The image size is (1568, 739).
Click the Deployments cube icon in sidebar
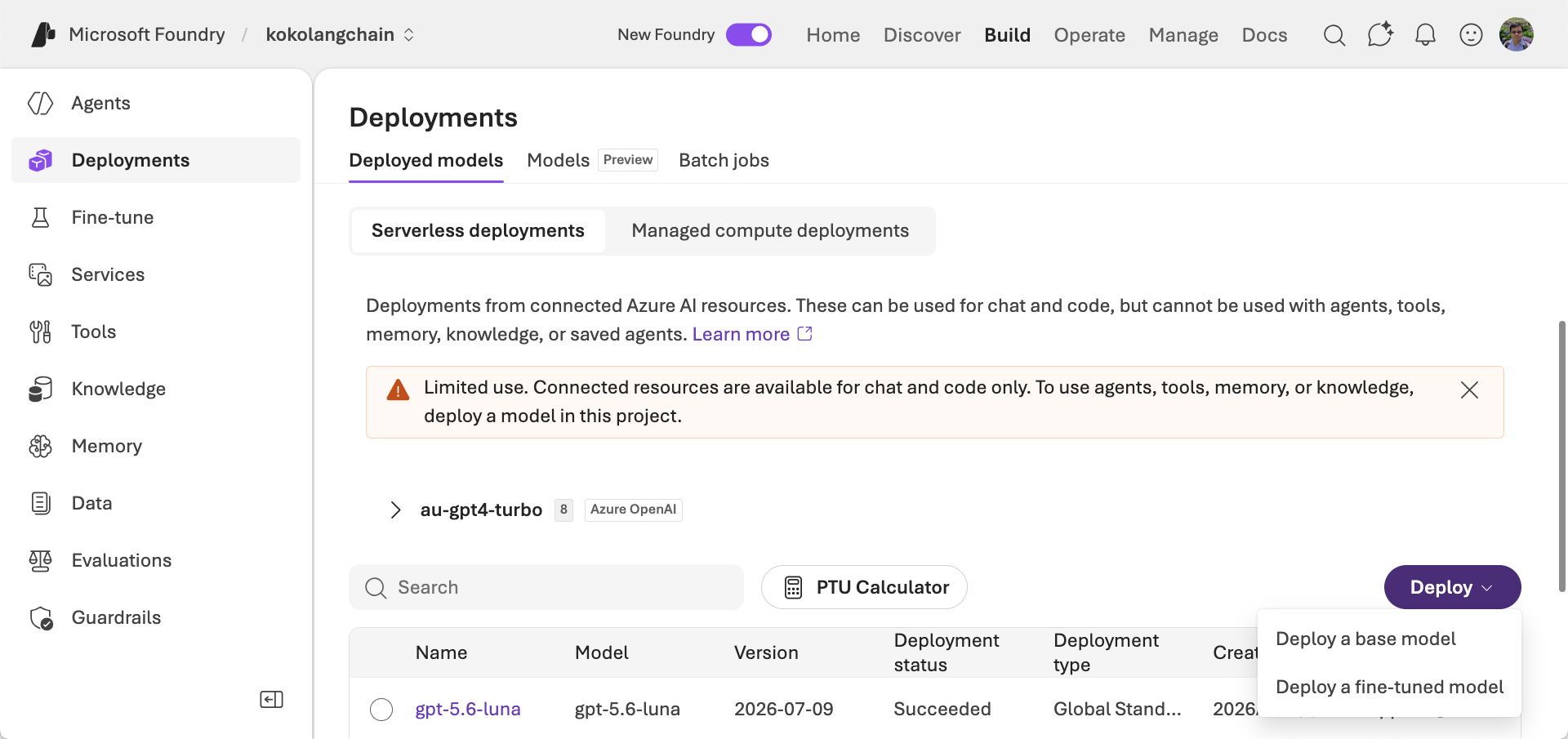point(40,160)
